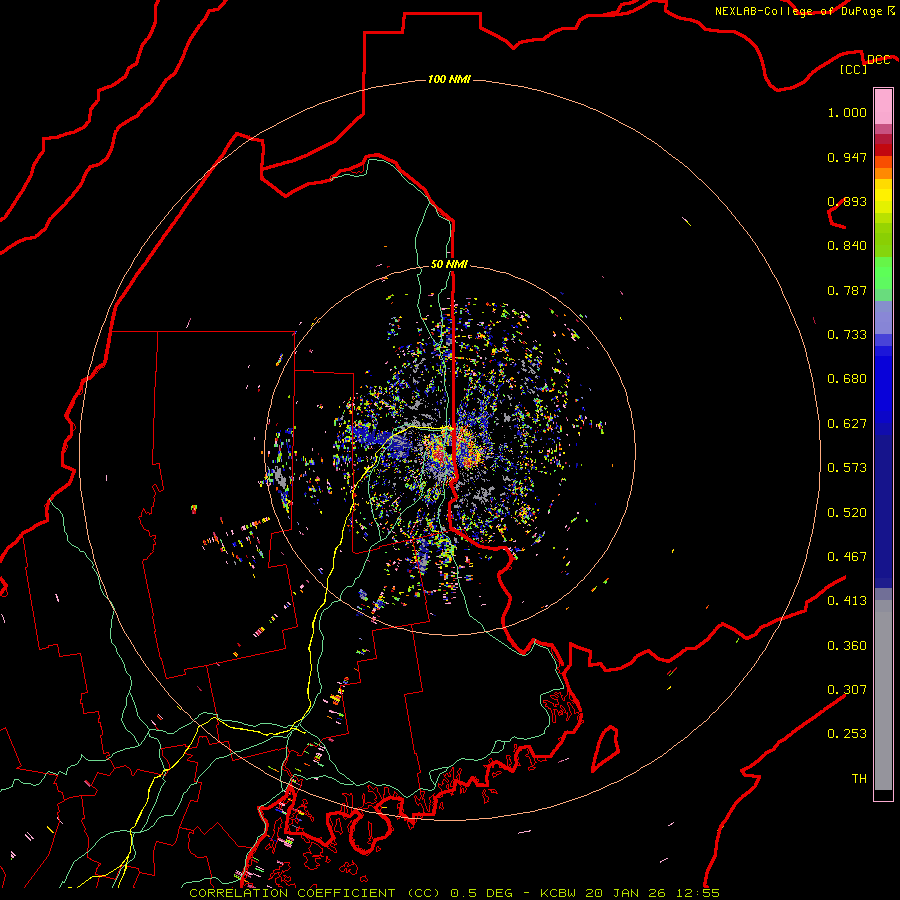900x900 pixels.
Task: Click the 50 NMI range ring label
Action: click(x=449, y=264)
